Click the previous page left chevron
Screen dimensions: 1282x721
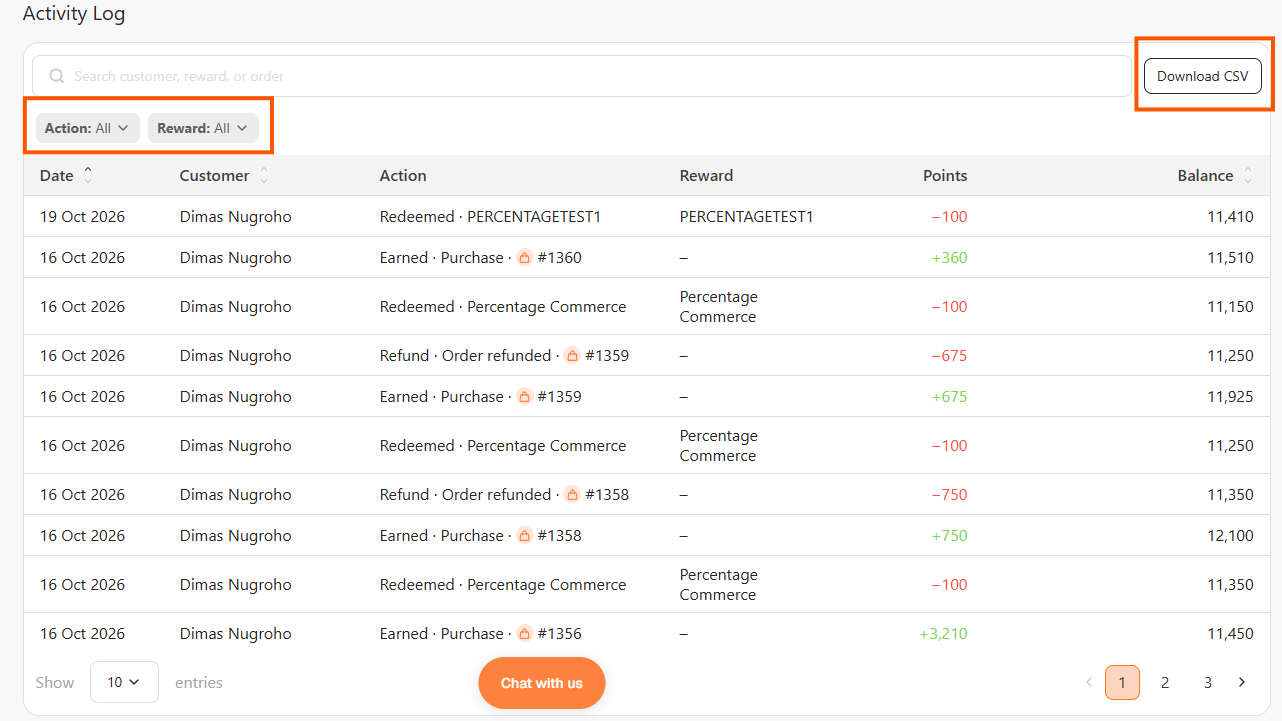coord(1089,682)
